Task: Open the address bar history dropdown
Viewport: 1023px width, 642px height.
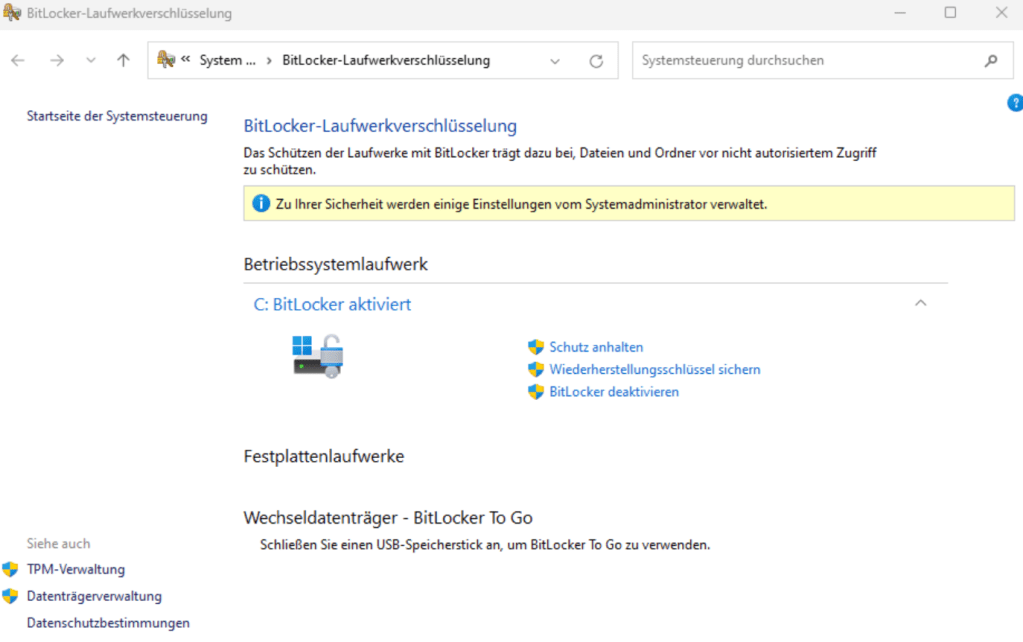Action: (x=555, y=60)
